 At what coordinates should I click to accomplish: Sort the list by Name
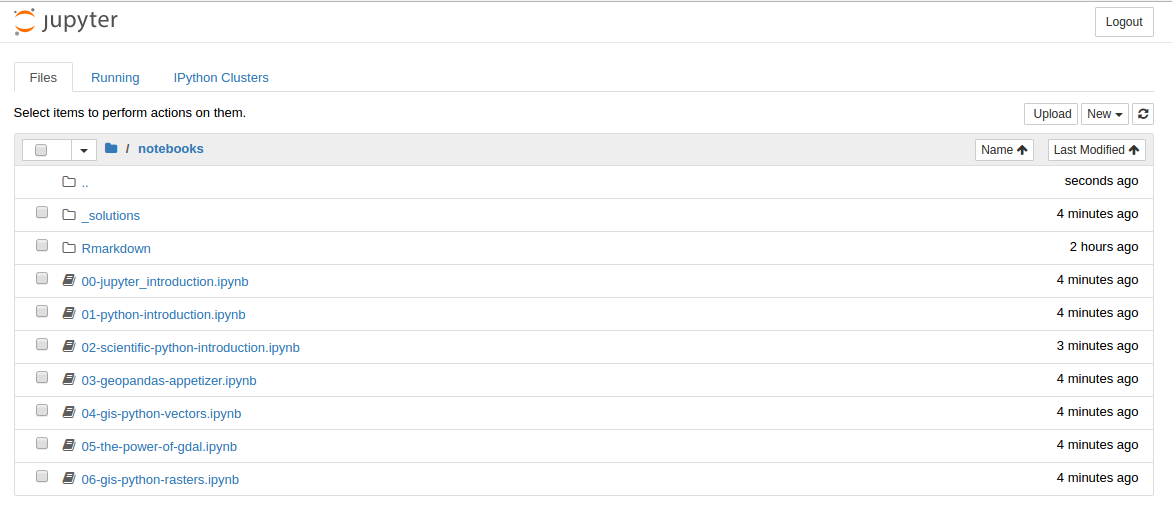pos(1005,150)
